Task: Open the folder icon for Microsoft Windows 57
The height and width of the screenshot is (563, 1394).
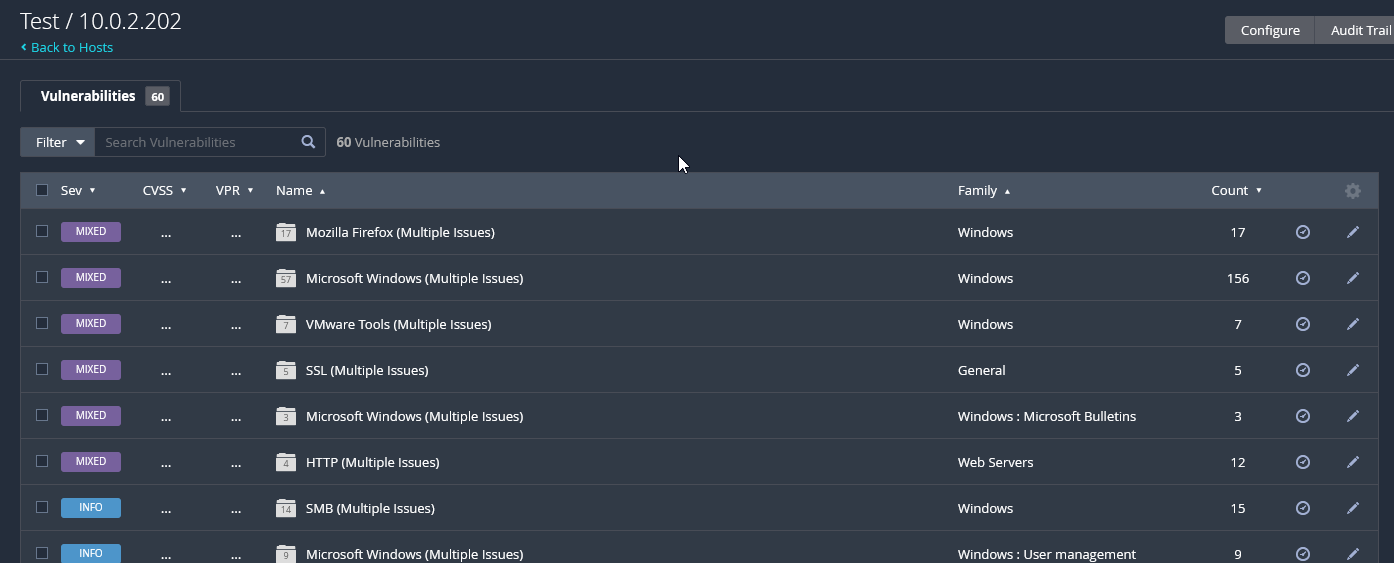Action: tap(286, 279)
